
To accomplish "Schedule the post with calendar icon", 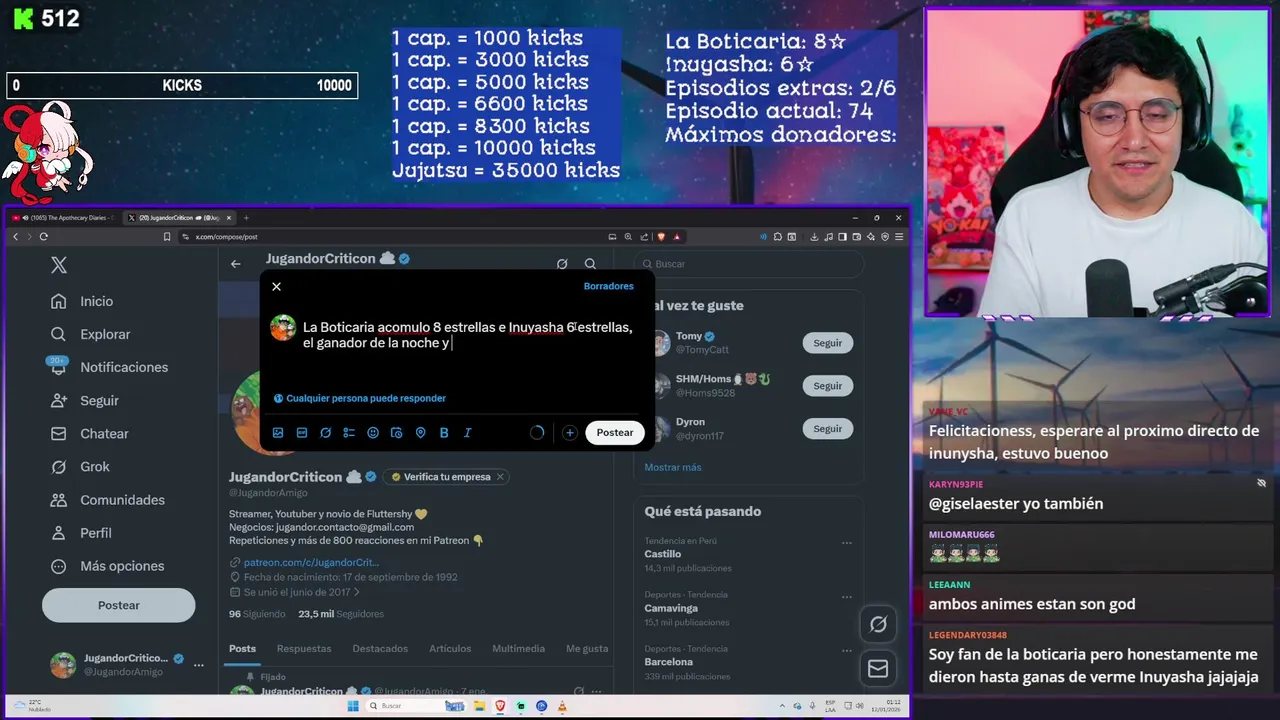I will coord(396,433).
